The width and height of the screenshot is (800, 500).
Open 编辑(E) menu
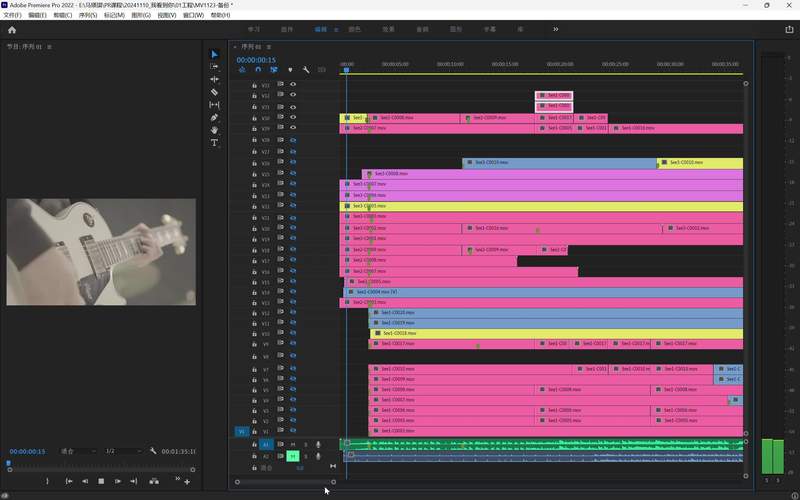37,15
